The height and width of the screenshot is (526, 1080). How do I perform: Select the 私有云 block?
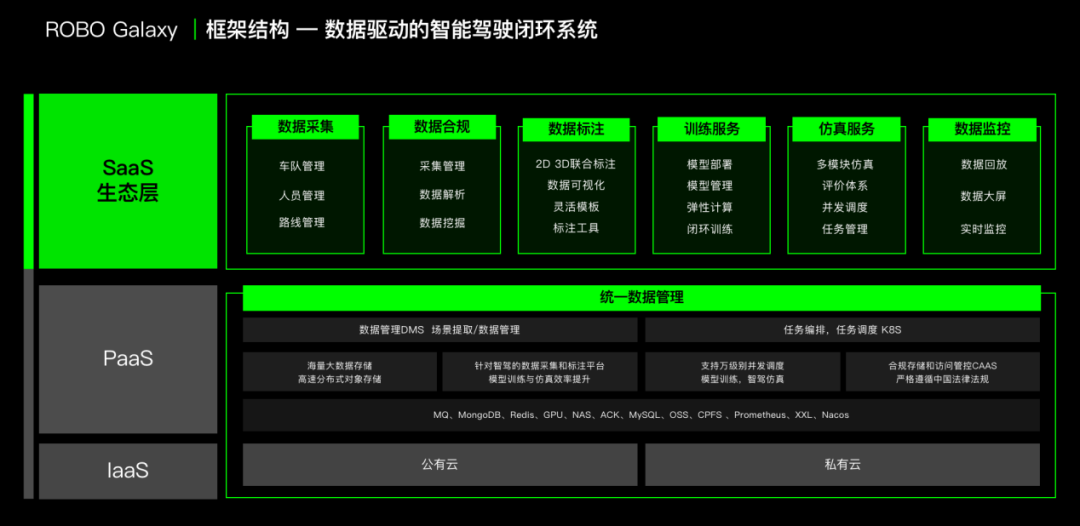coord(842,465)
